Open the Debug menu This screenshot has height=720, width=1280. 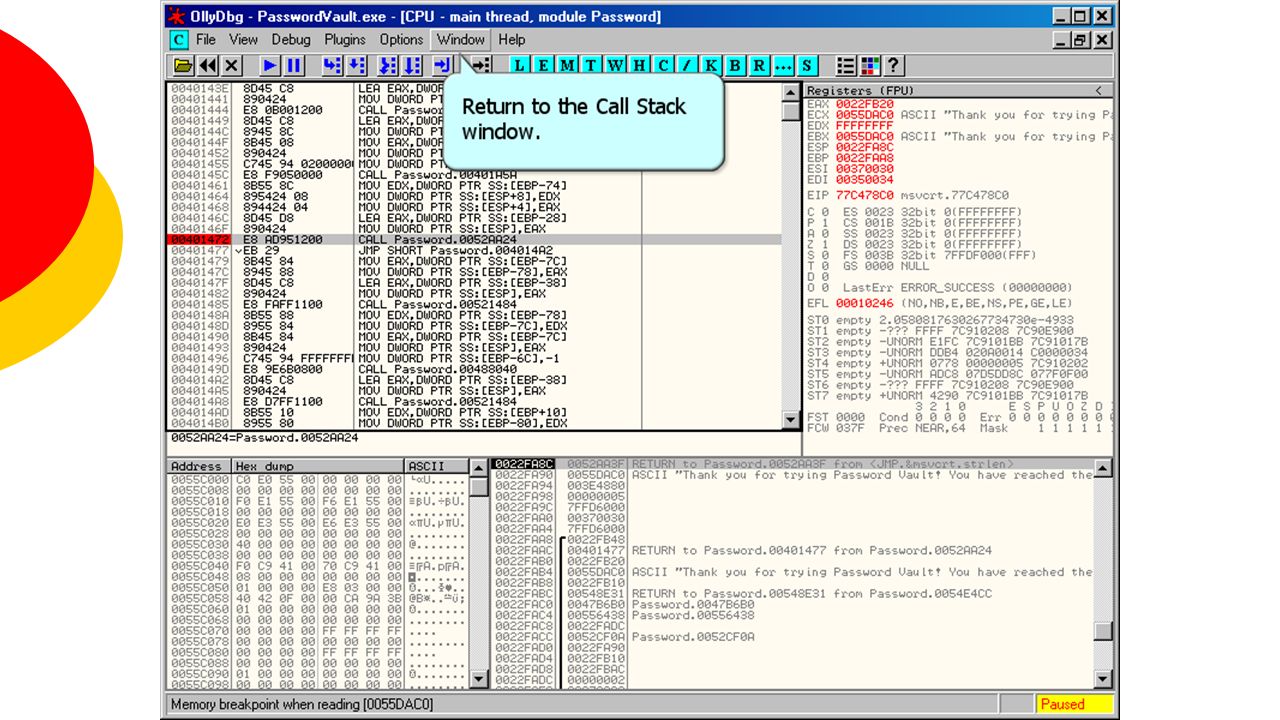291,40
